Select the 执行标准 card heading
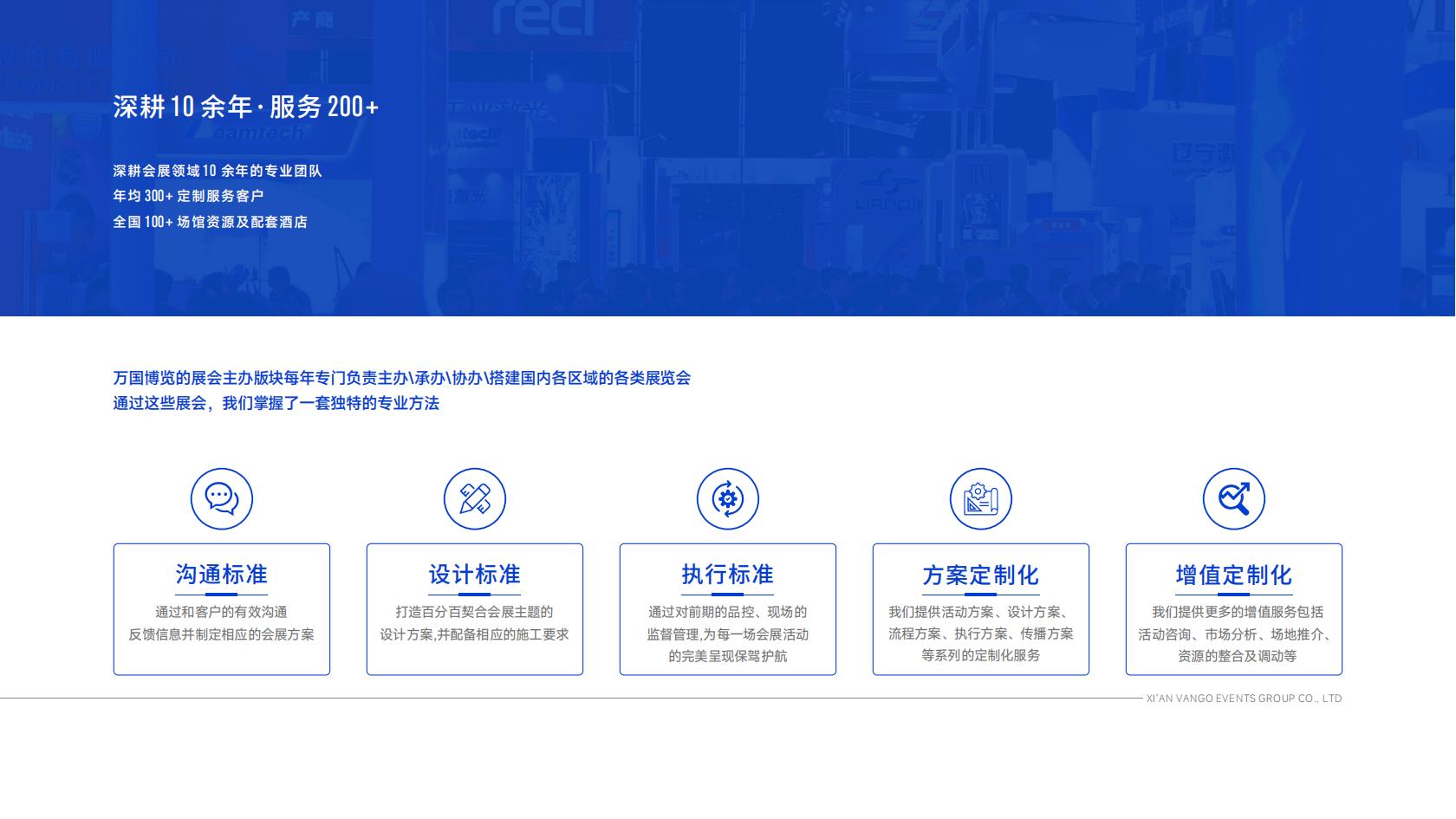 728,575
